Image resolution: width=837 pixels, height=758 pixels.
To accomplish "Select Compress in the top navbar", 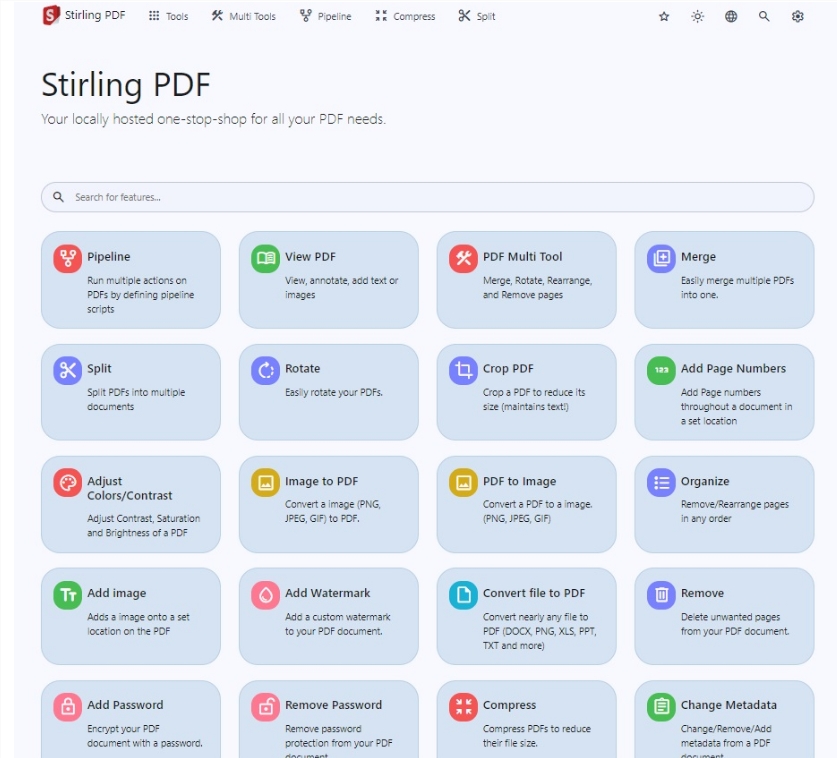I will (x=405, y=17).
